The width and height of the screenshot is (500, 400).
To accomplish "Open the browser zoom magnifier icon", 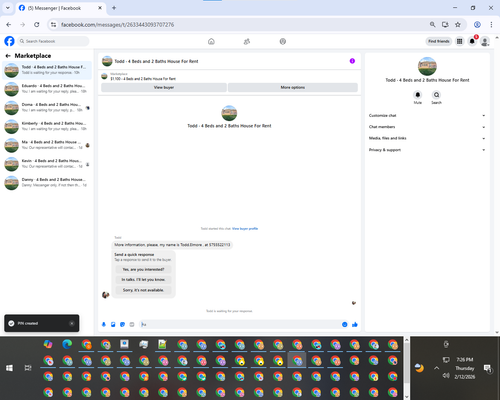I will point(432,25).
